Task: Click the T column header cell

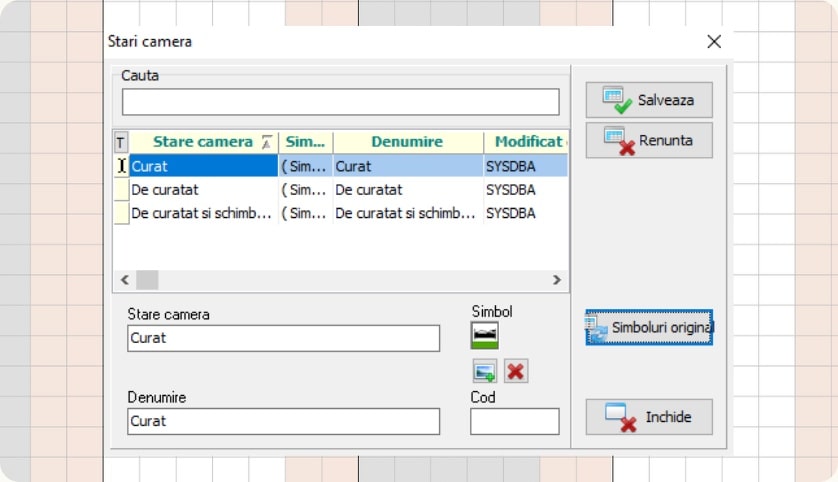Action: point(121,142)
